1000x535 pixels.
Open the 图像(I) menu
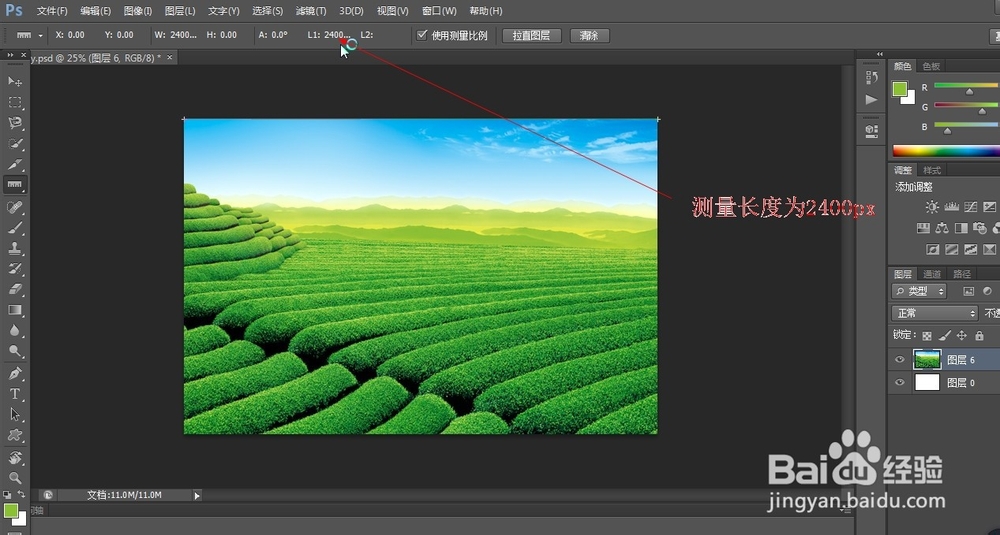pos(138,11)
